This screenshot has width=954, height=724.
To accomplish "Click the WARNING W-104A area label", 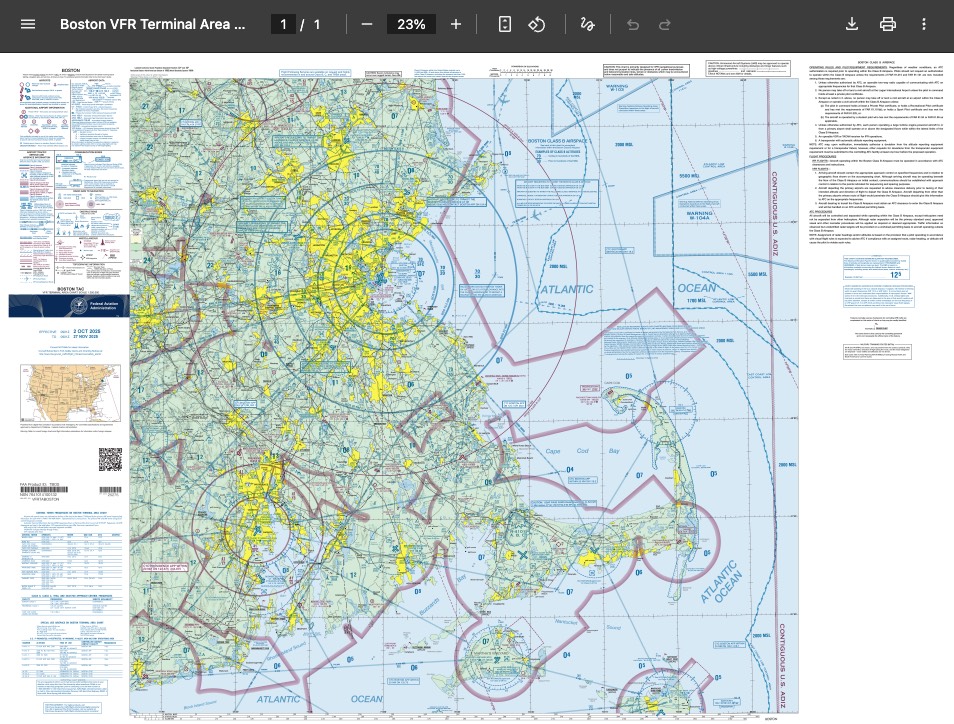I will tap(699, 216).
